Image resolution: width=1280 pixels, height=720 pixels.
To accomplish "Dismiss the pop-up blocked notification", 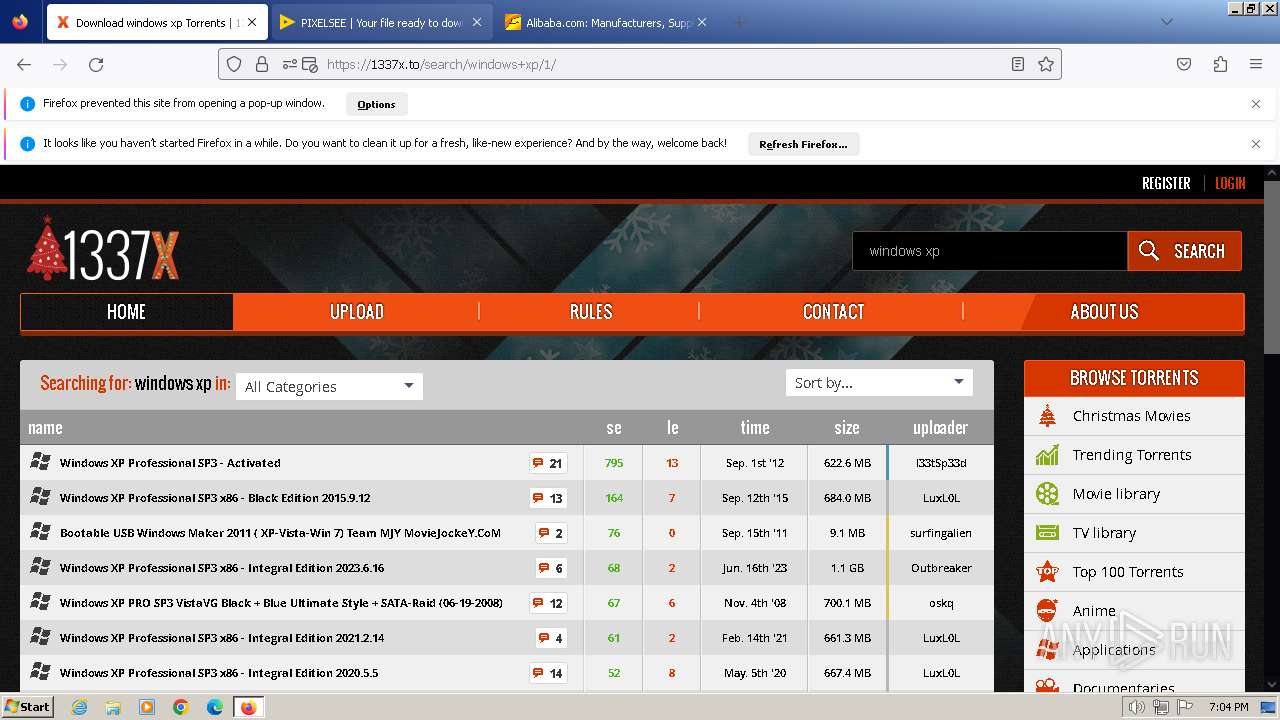I will (x=1256, y=104).
